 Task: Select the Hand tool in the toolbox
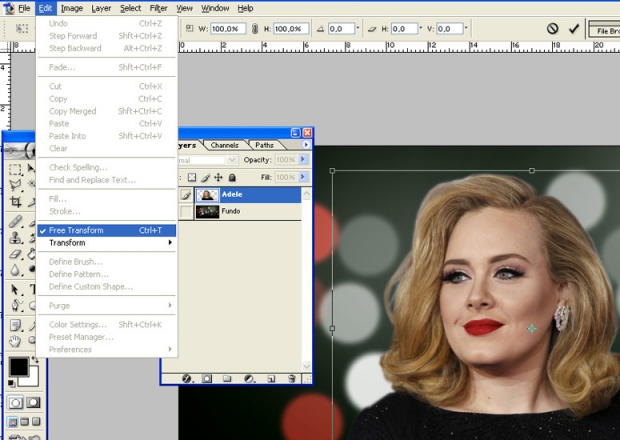[15, 342]
